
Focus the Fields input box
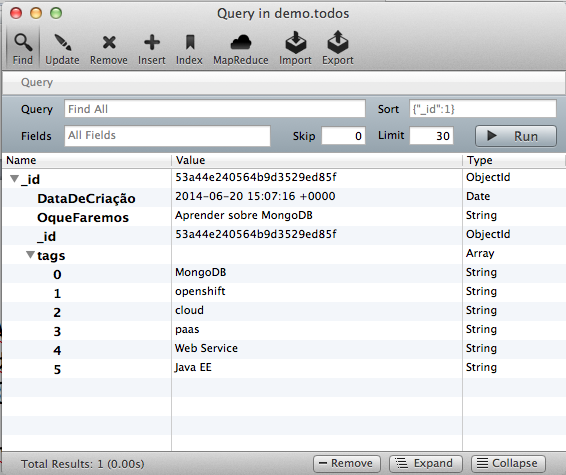167,136
